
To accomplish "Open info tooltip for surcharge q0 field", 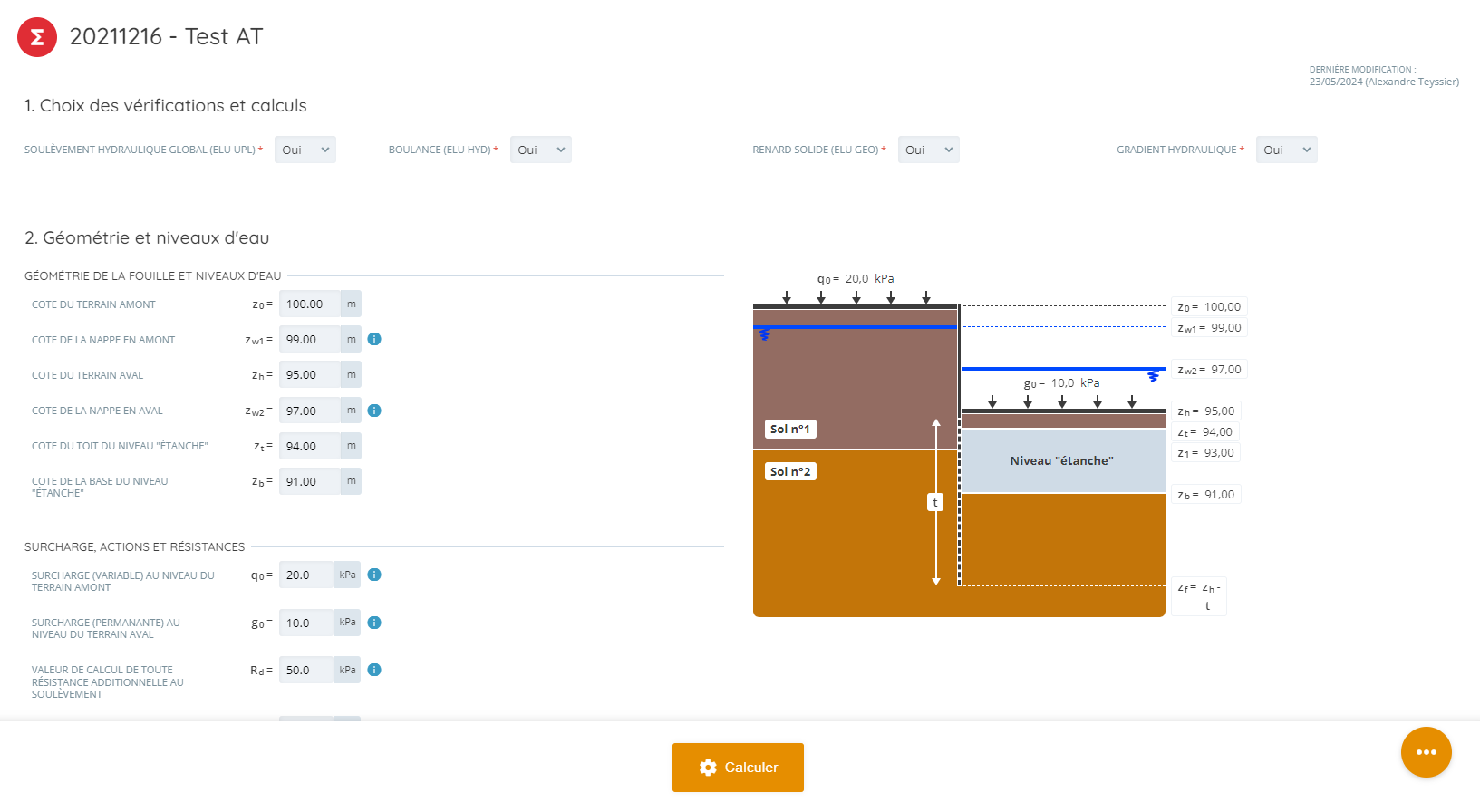I will 374,575.
